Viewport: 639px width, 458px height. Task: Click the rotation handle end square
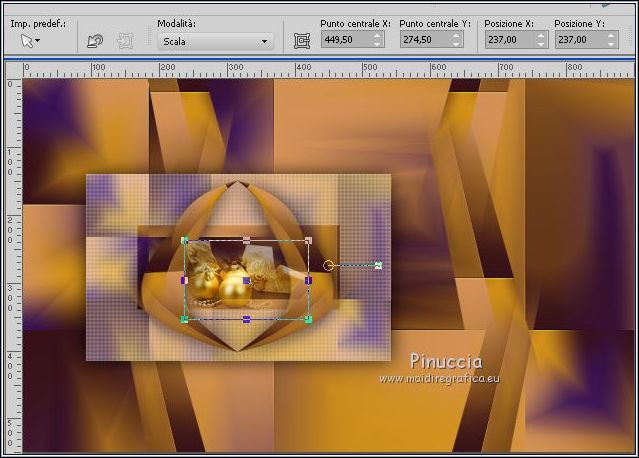point(378,266)
